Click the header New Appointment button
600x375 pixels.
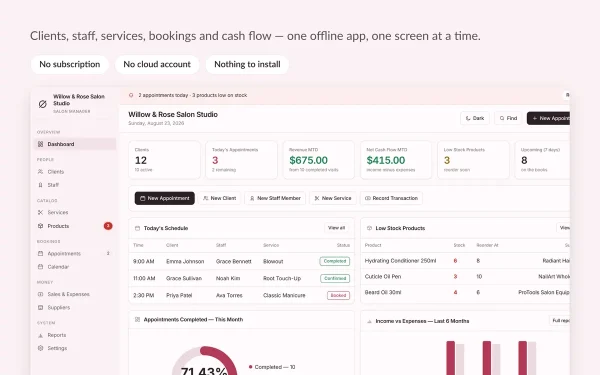point(548,118)
